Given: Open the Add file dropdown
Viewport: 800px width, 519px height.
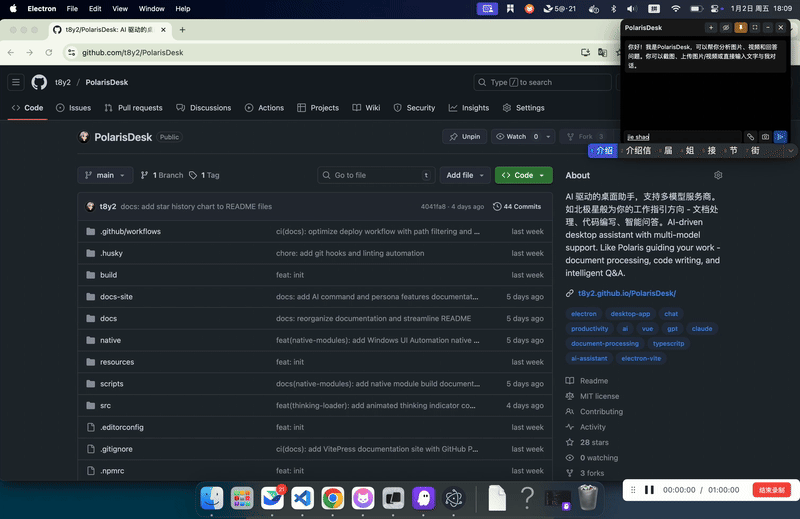Looking at the screenshot, I should tap(465, 175).
